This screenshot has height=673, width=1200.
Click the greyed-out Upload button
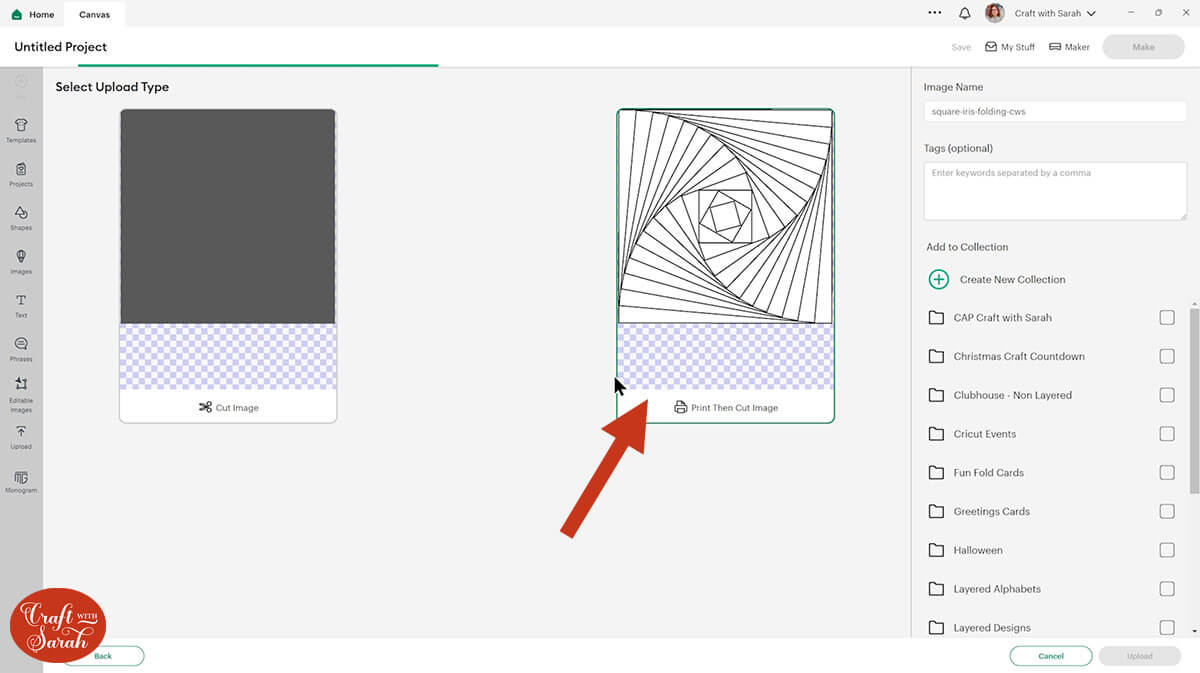1139,656
